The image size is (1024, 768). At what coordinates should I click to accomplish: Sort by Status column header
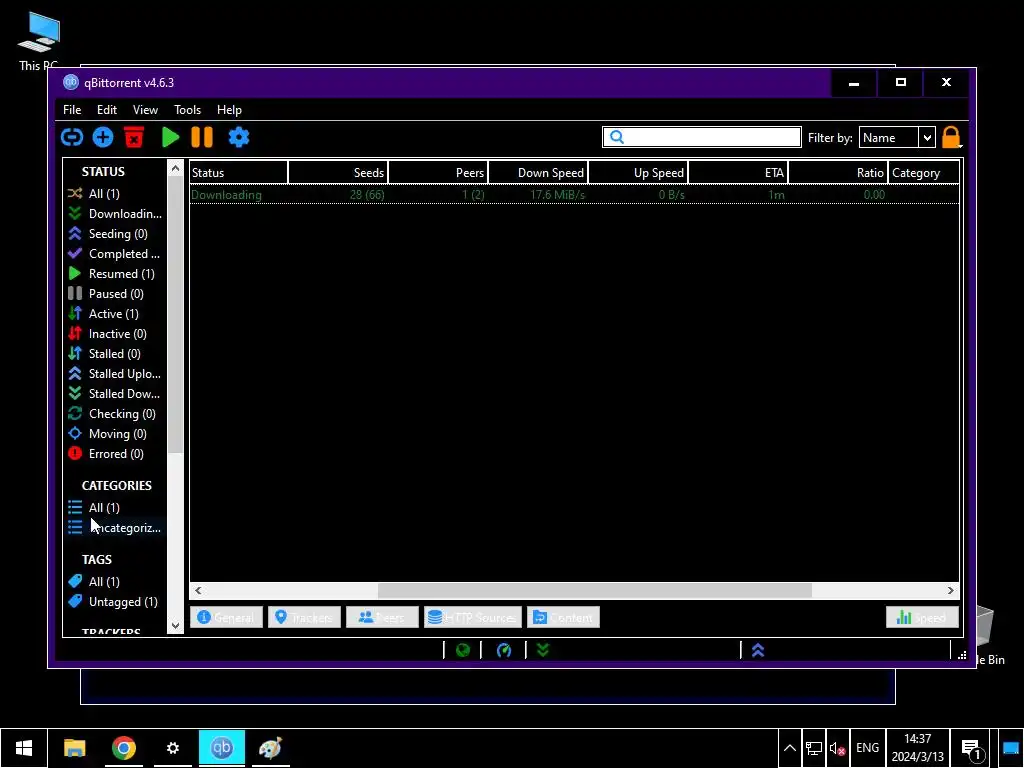click(238, 173)
